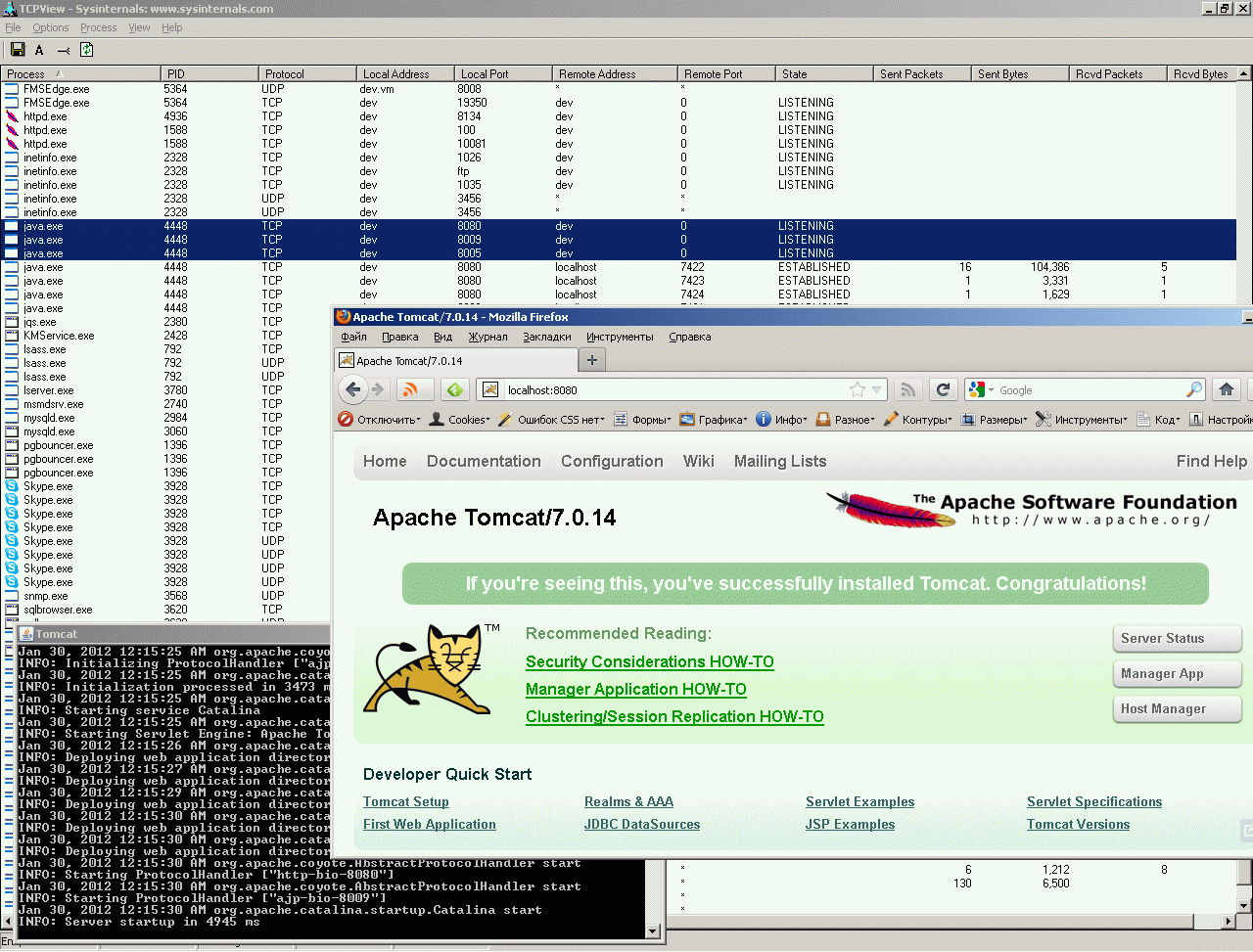The height and width of the screenshot is (952, 1253).
Task: Open the Cookies dropdown in developer toolbar
Action: click(x=459, y=420)
